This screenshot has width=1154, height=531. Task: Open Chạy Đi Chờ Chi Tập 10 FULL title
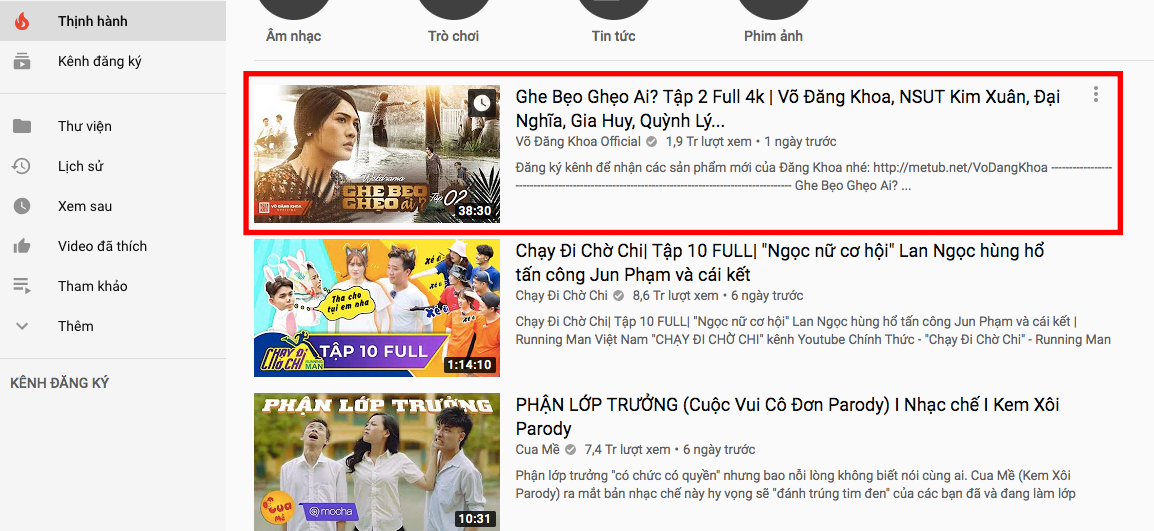coord(779,262)
